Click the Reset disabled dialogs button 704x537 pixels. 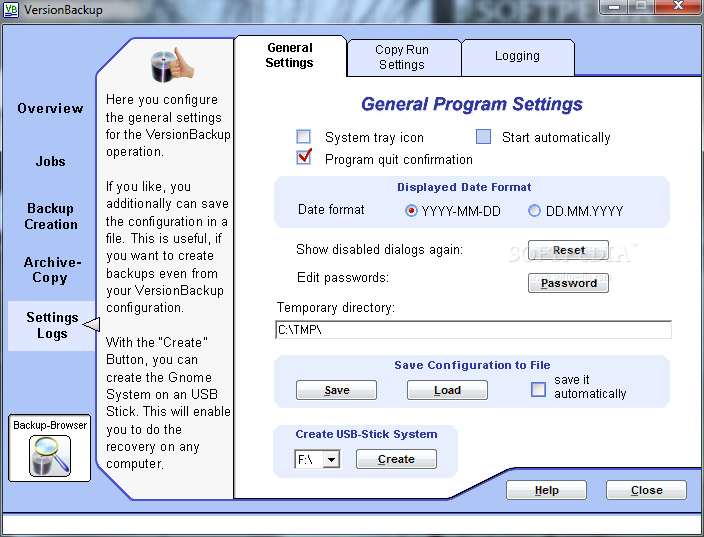coord(568,250)
